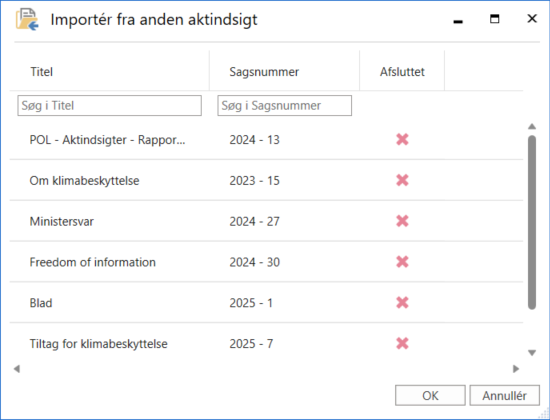550x420 pixels.
Task: Click the import folder icon in the title bar
Action: pos(27,20)
